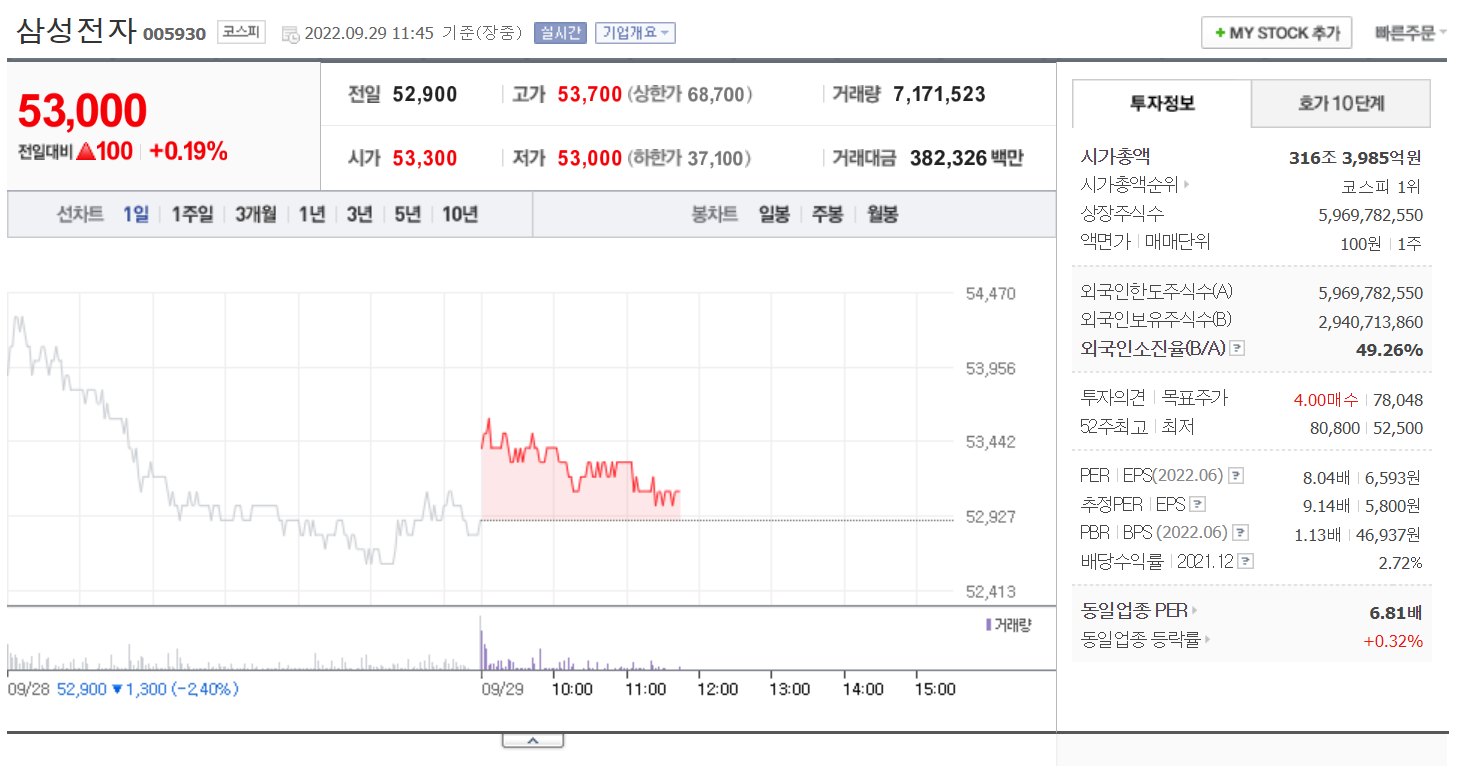The width and height of the screenshot is (1466, 766).
Task: Click the 동일업종 PER value 6.81배
Action: 1396,612
